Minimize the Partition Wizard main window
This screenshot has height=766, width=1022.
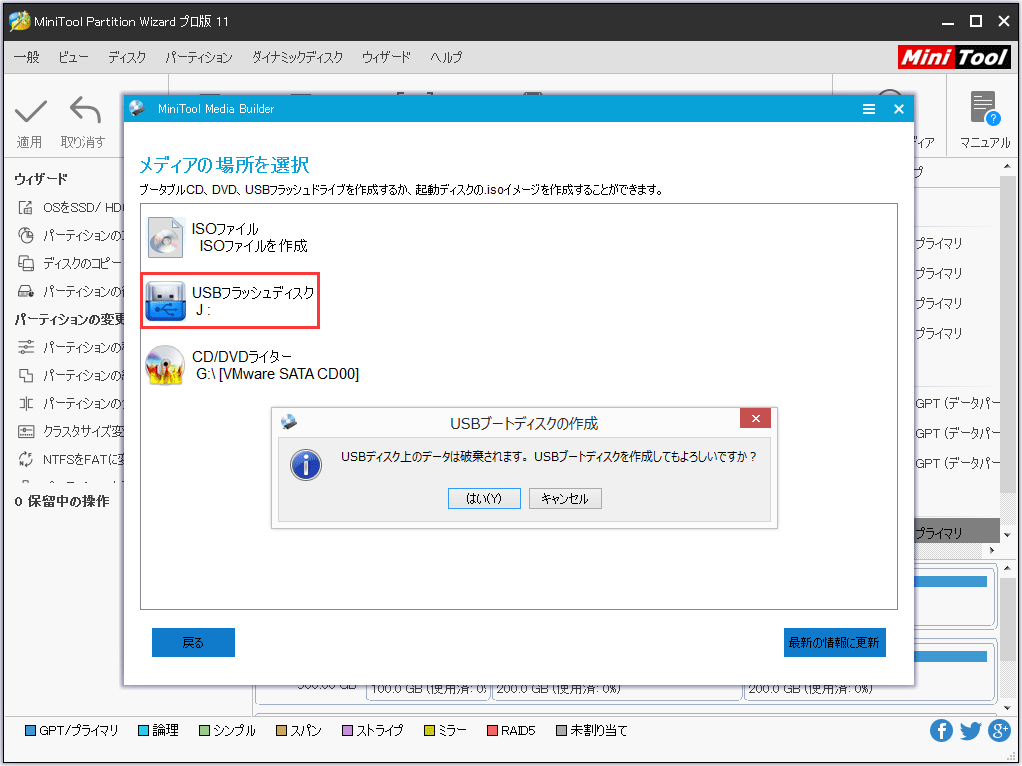pyautogui.click(x=948, y=22)
